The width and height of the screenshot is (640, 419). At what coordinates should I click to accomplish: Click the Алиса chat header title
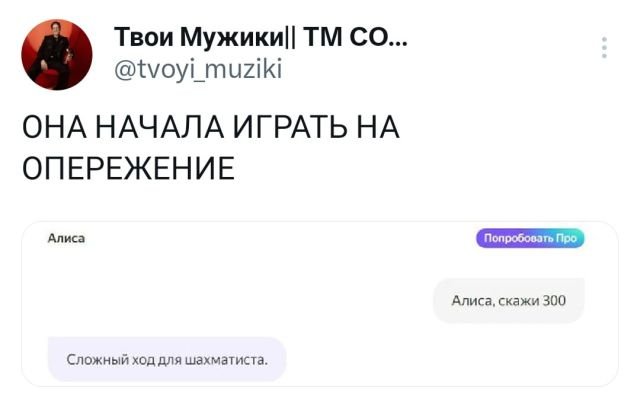66,238
